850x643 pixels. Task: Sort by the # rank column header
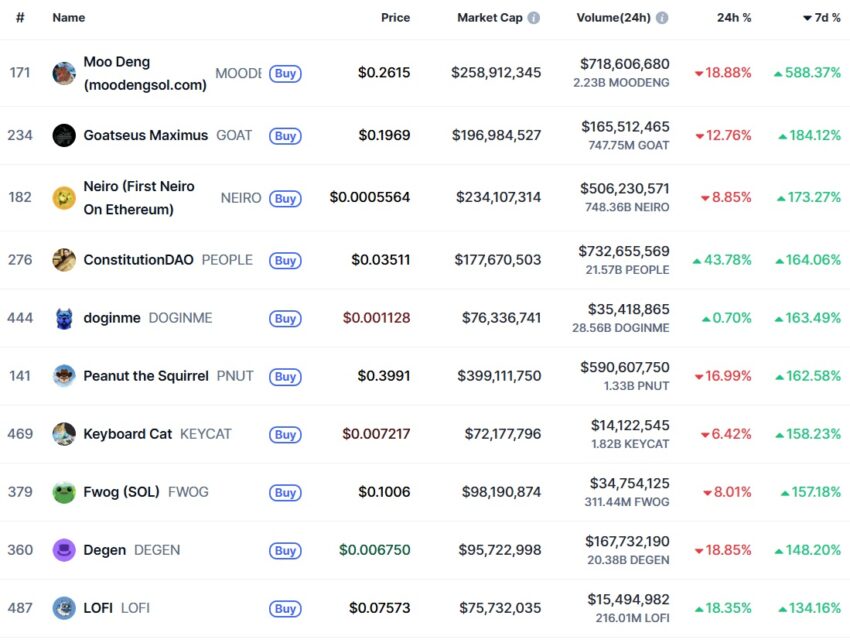point(20,18)
